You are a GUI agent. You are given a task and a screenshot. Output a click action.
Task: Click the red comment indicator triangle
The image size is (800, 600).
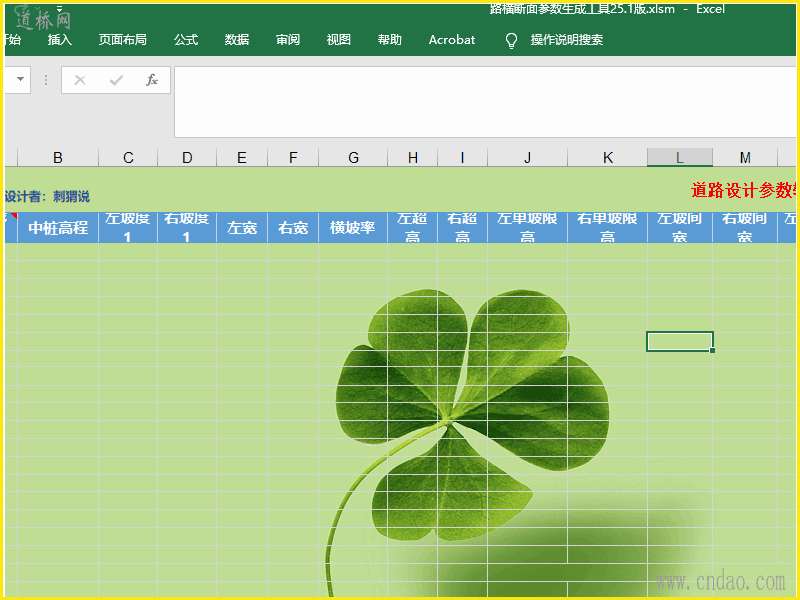14,216
